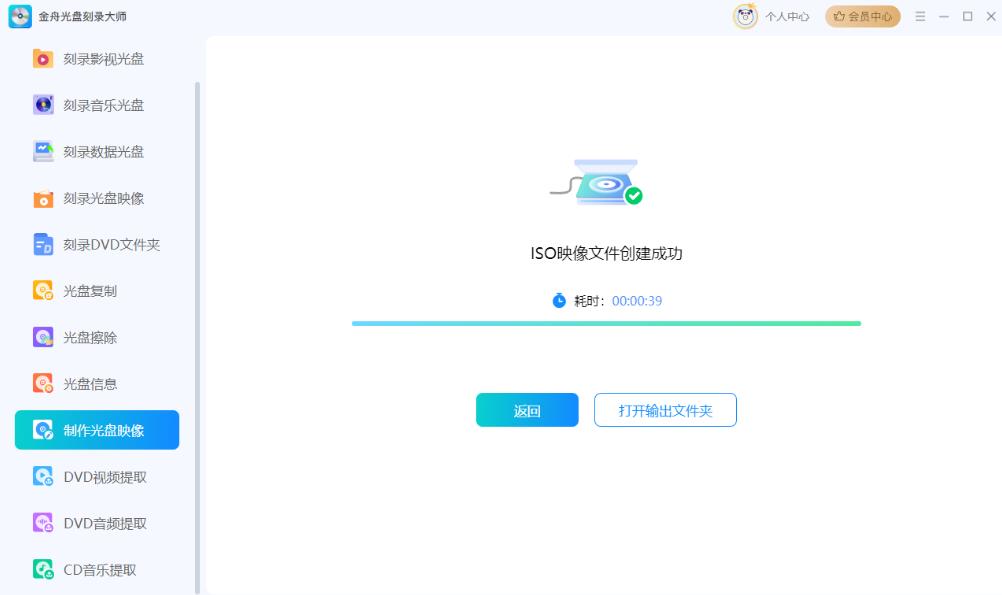Click the 刻录音乐光盘 disc icon
This screenshot has width=1002, height=595.
[x=43, y=105]
